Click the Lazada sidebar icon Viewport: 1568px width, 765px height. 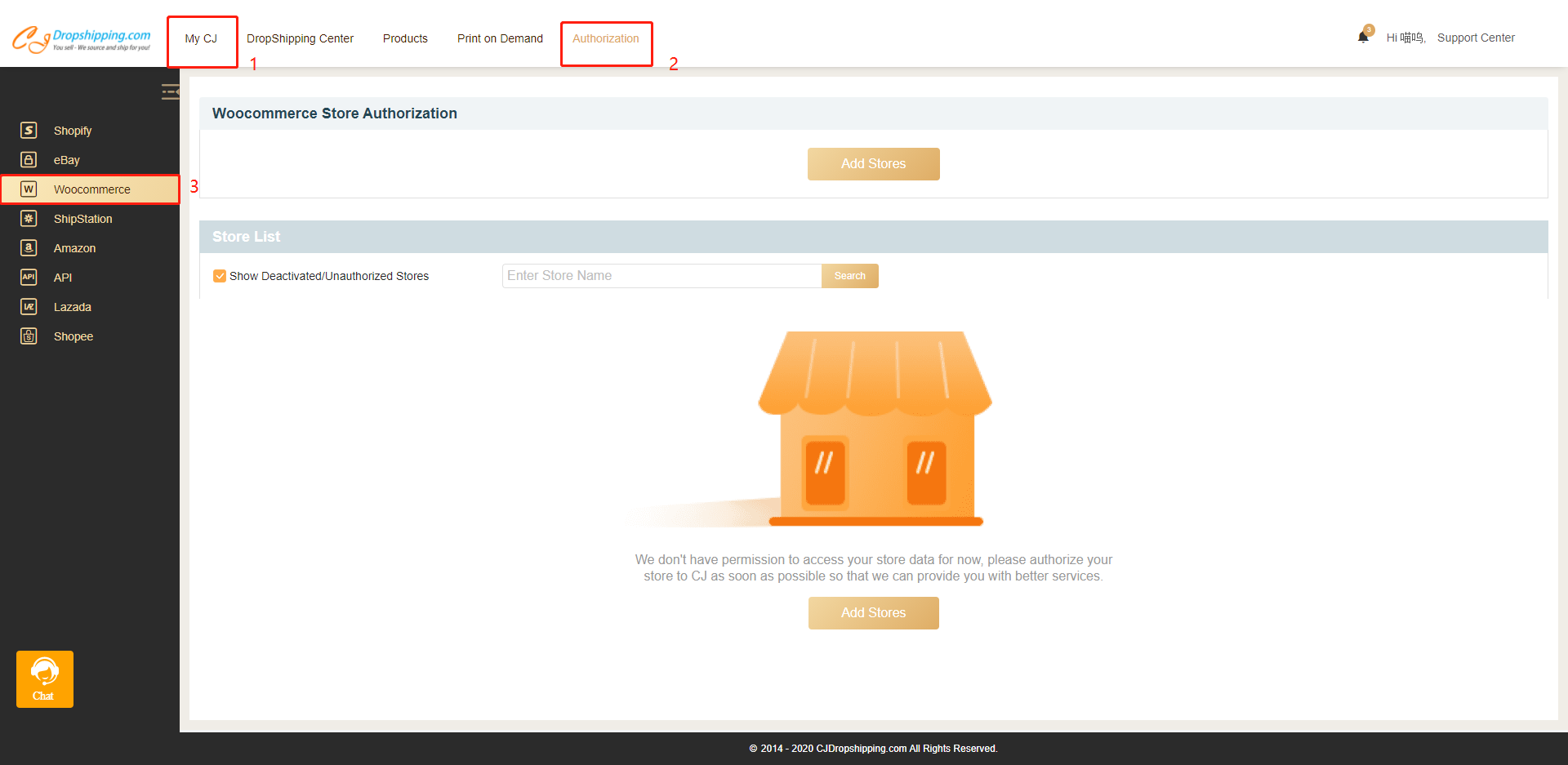click(x=29, y=307)
